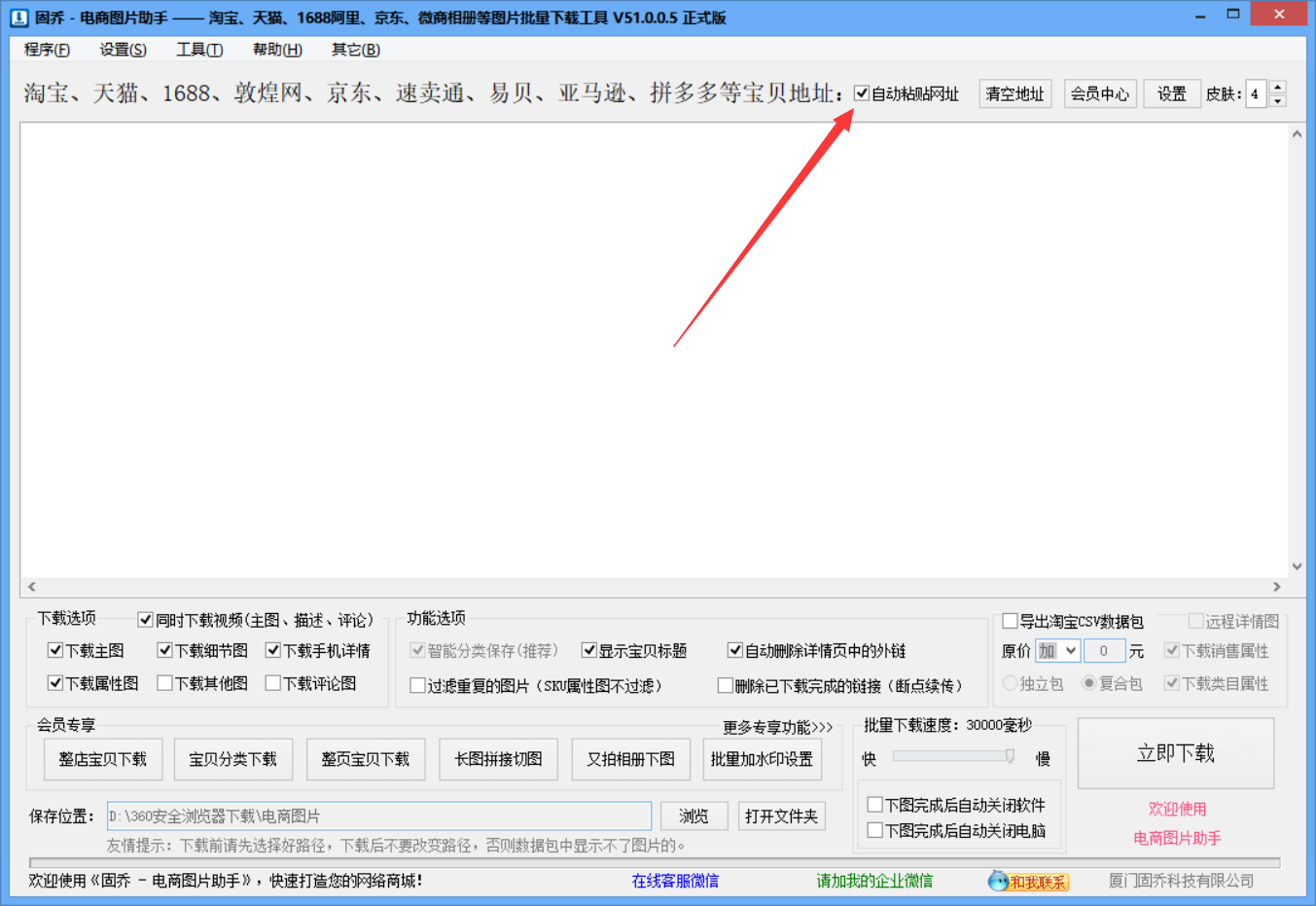Click the 保存位置 path field
Screen dimensions: 1316x906
tap(379, 815)
